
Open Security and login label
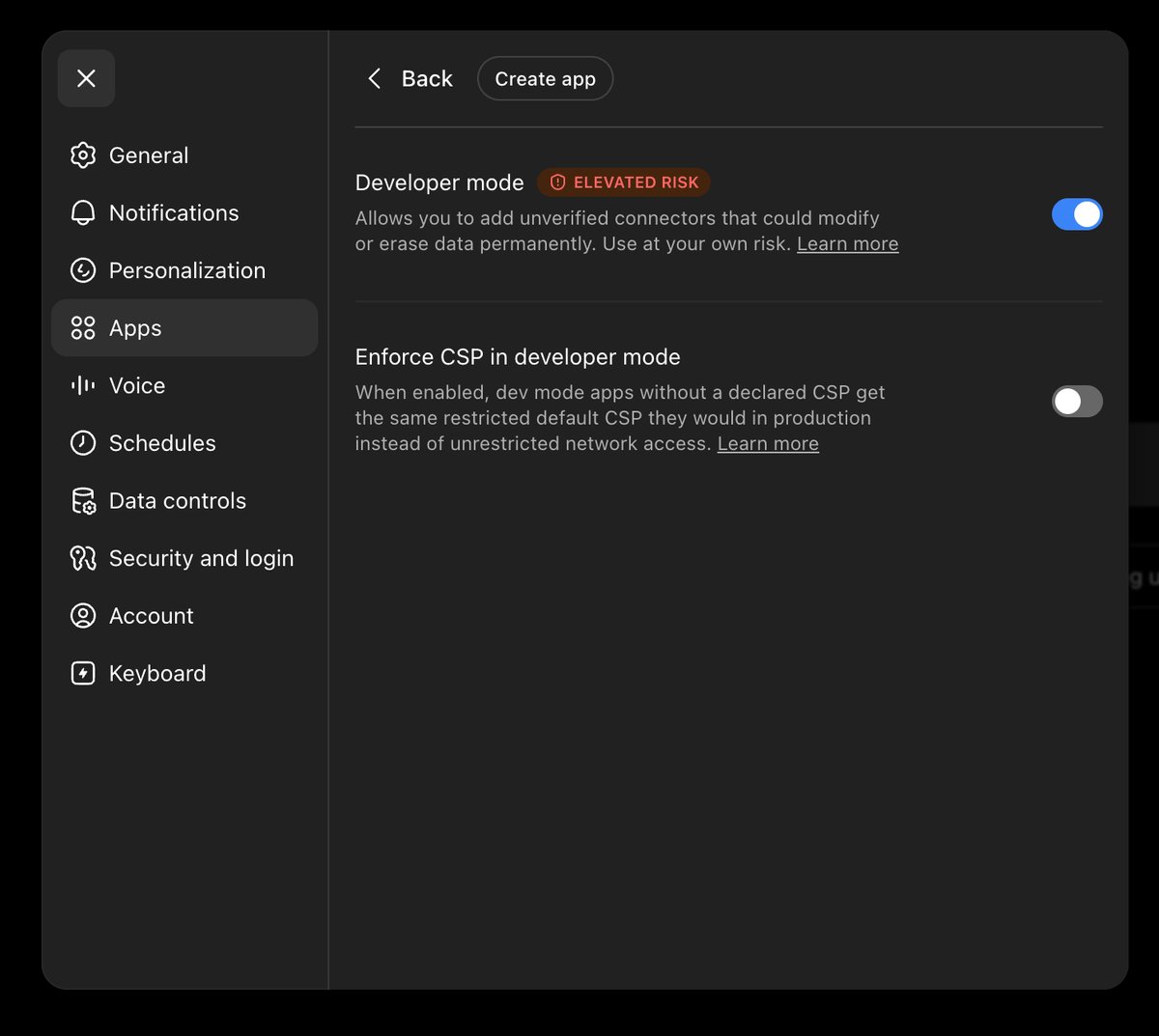tap(201, 558)
